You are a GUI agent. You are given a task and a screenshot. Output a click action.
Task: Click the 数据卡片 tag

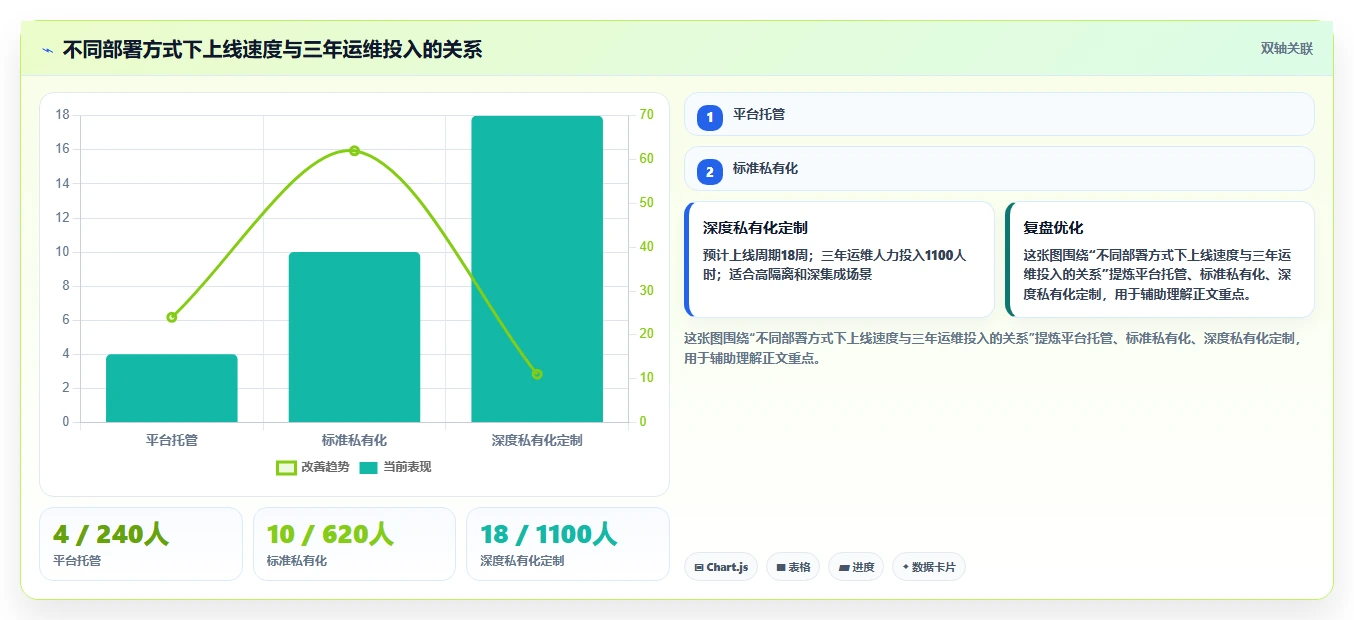(929, 567)
